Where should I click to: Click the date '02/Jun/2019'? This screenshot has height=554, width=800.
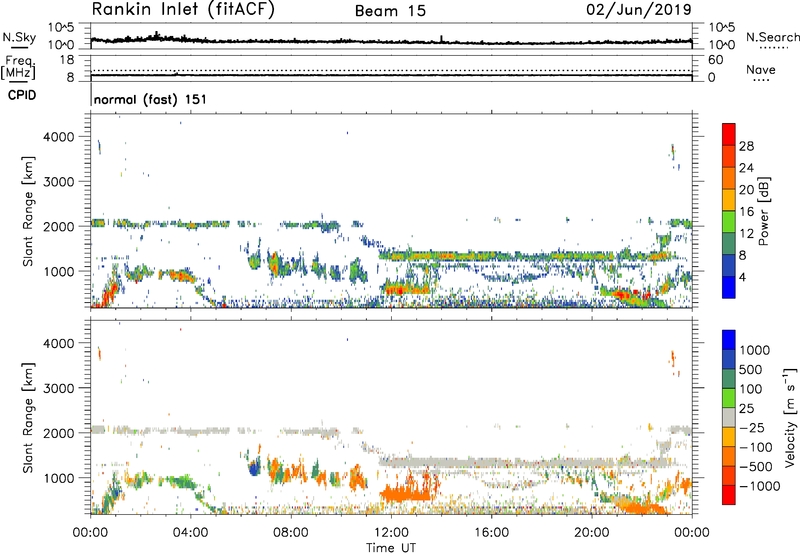pos(639,9)
